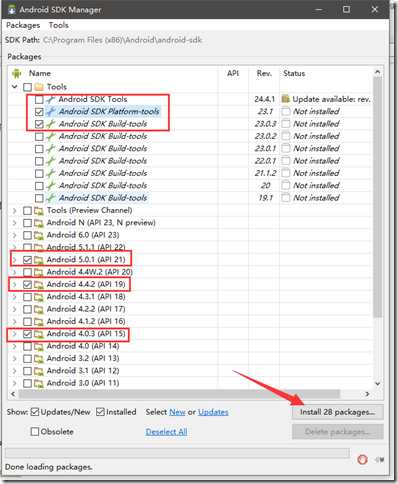The image size is (398, 484).
Task: Sort by the Rev. column header
Action: tap(264, 73)
